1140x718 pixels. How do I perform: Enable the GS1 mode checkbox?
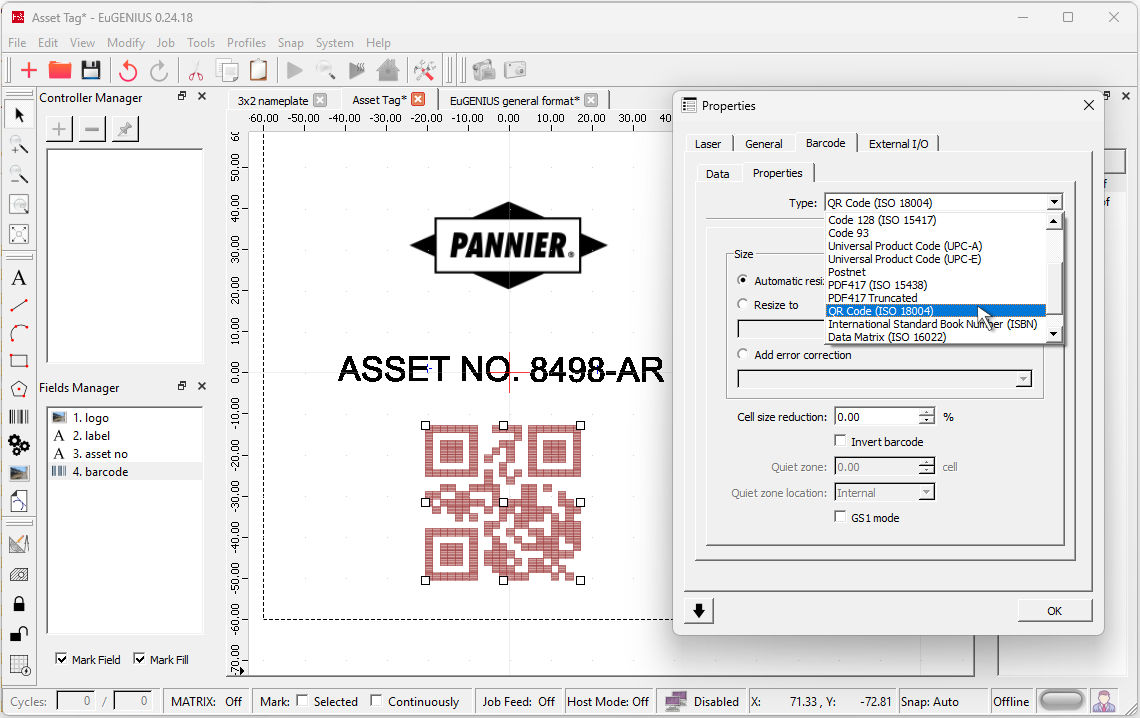[840, 517]
